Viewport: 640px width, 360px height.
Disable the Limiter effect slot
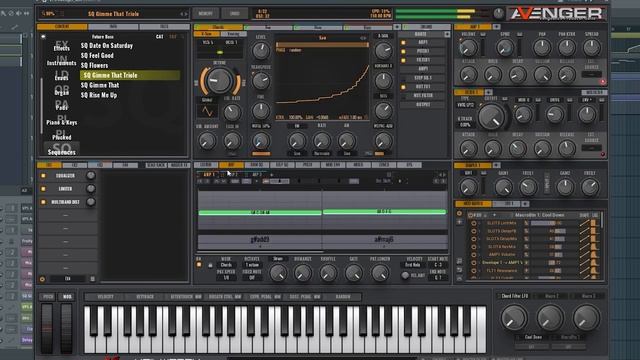43,189
